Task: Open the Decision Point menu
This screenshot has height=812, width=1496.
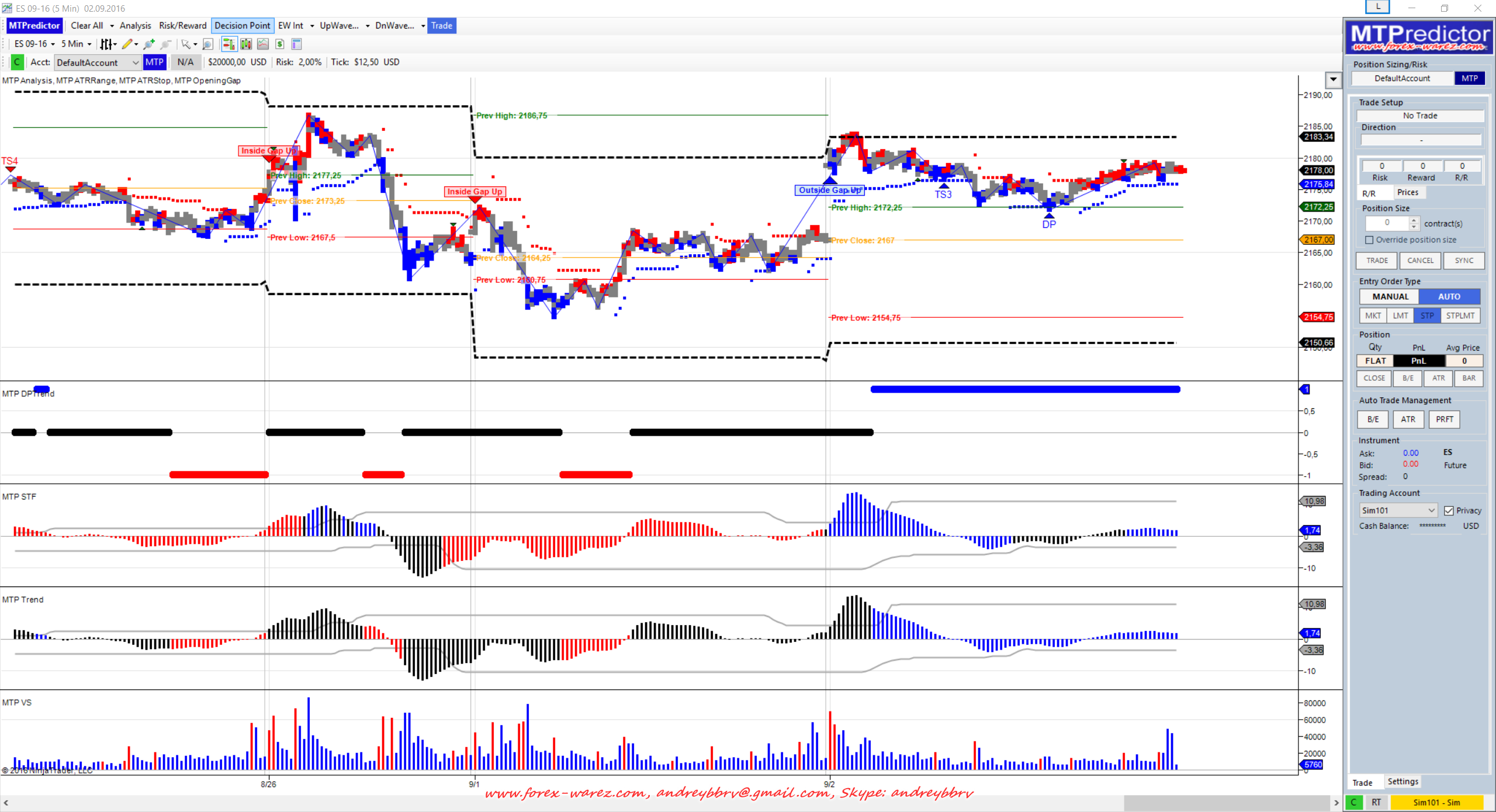Action: point(242,26)
